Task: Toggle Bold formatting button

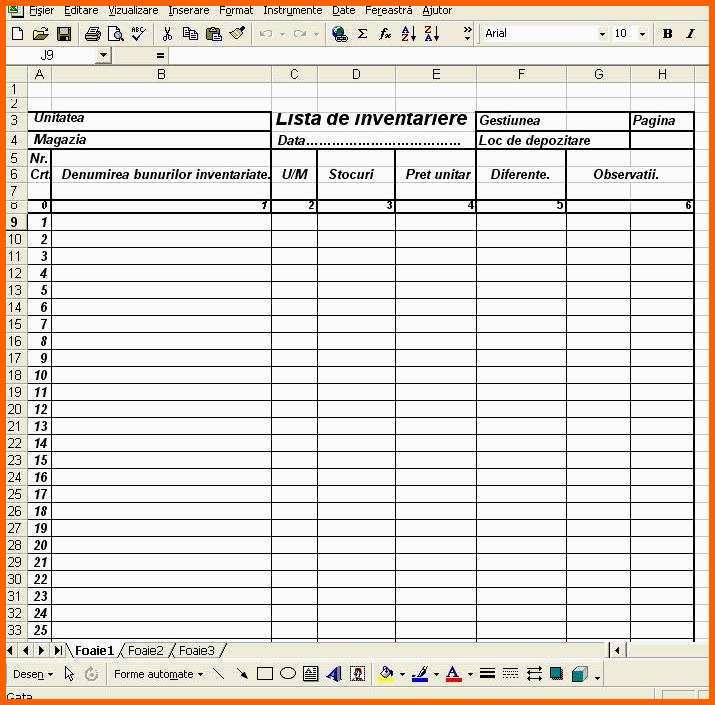Action: pyautogui.click(x=668, y=33)
